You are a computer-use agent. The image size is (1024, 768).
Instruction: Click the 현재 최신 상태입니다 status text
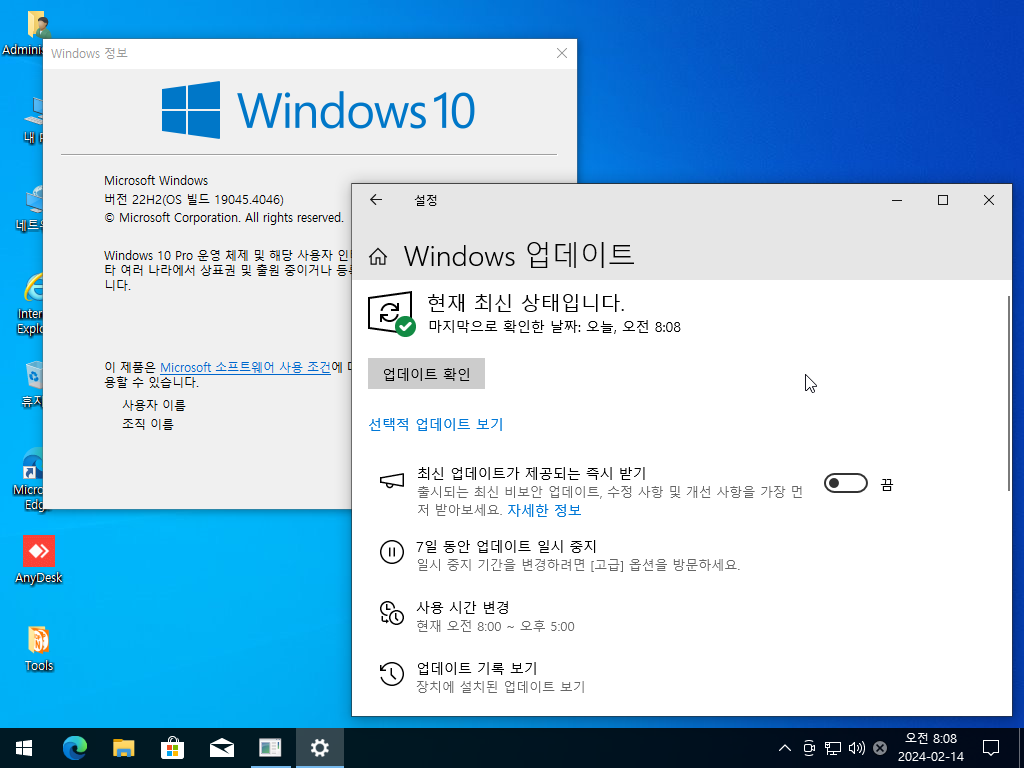[526, 303]
